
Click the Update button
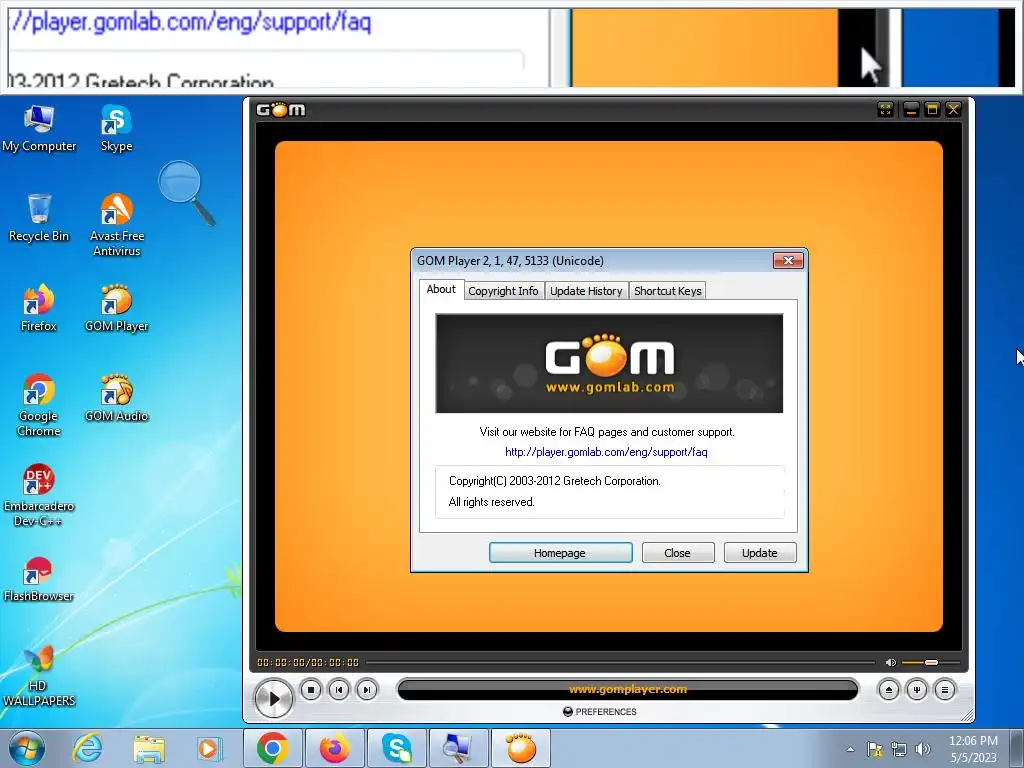click(x=760, y=553)
